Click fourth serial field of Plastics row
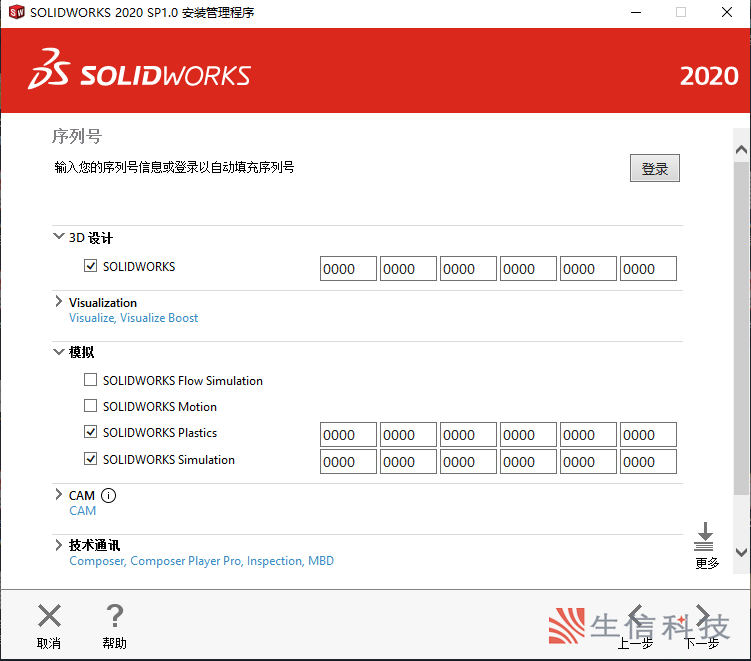The height and width of the screenshot is (661, 751). coord(528,435)
